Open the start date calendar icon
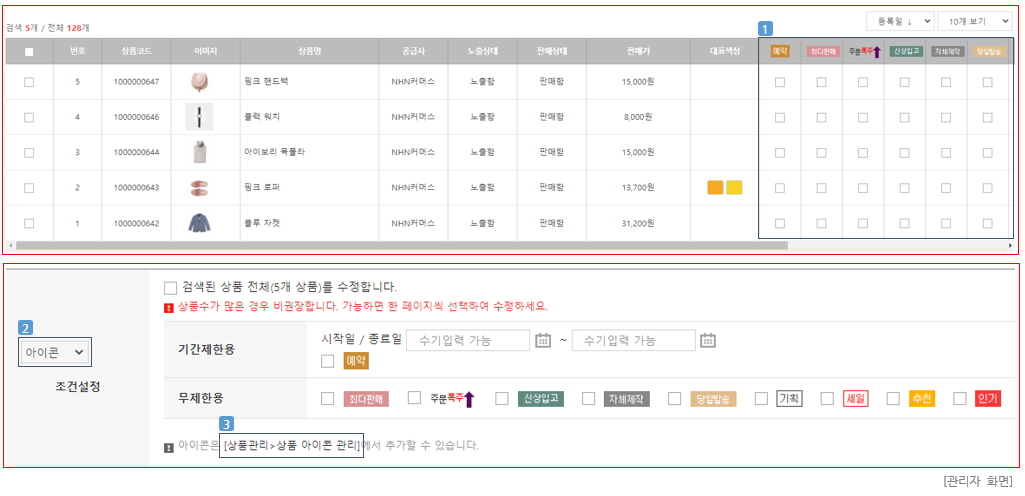 point(543,340)
